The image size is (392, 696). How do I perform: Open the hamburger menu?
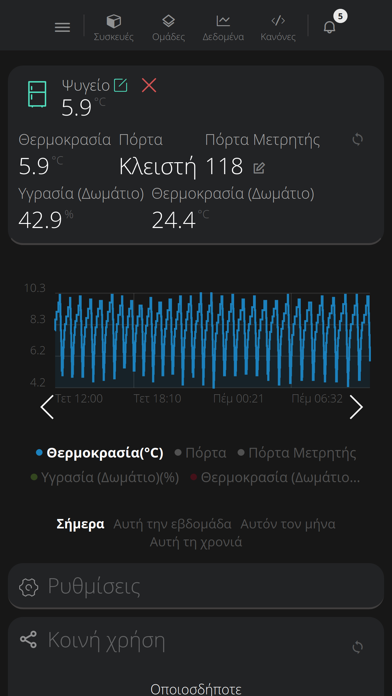[62, 28]
